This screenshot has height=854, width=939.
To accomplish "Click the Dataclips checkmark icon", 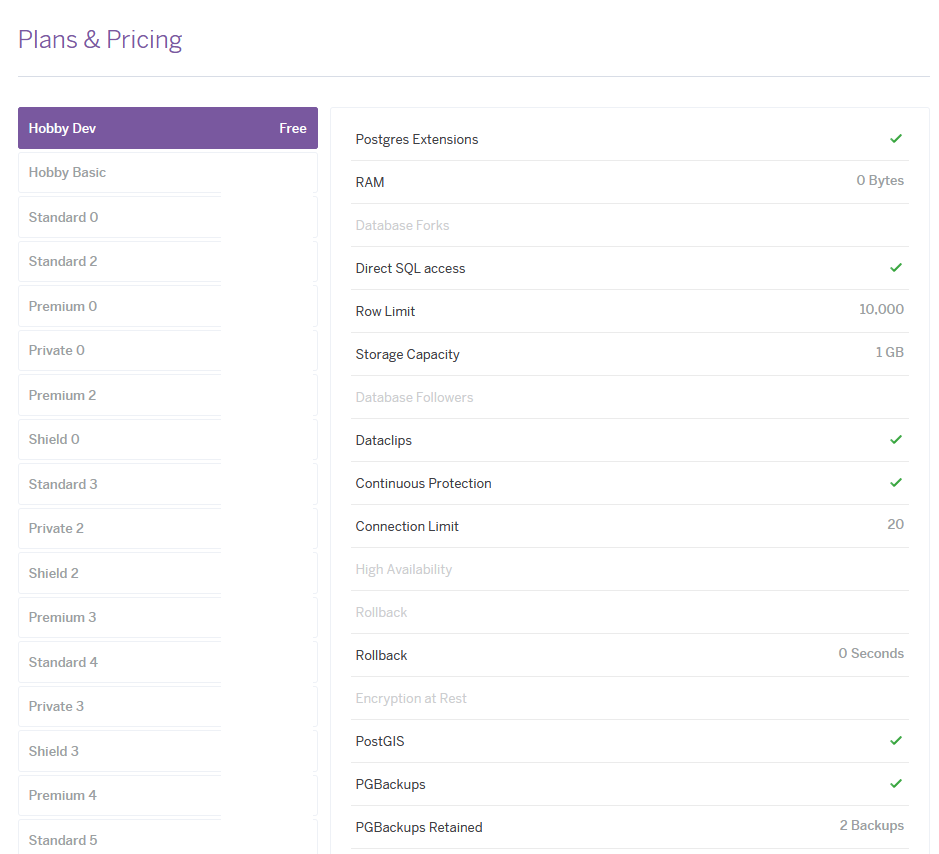I will 896,440.
